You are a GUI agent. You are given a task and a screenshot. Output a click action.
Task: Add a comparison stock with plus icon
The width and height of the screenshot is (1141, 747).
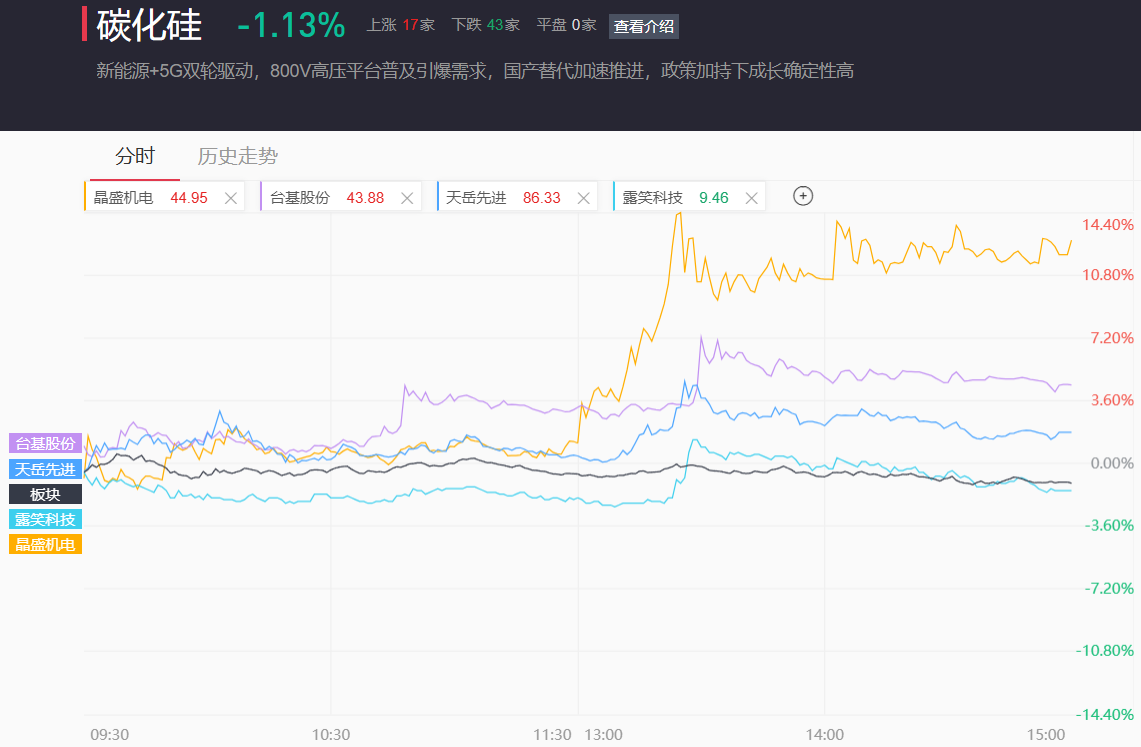(x=802, y=196)
